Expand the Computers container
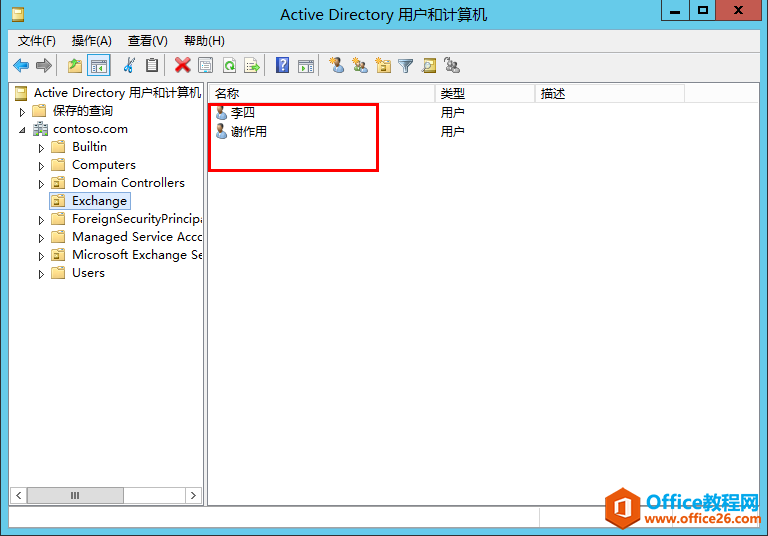Screen dimensions: 768x536 pos(41,166)
